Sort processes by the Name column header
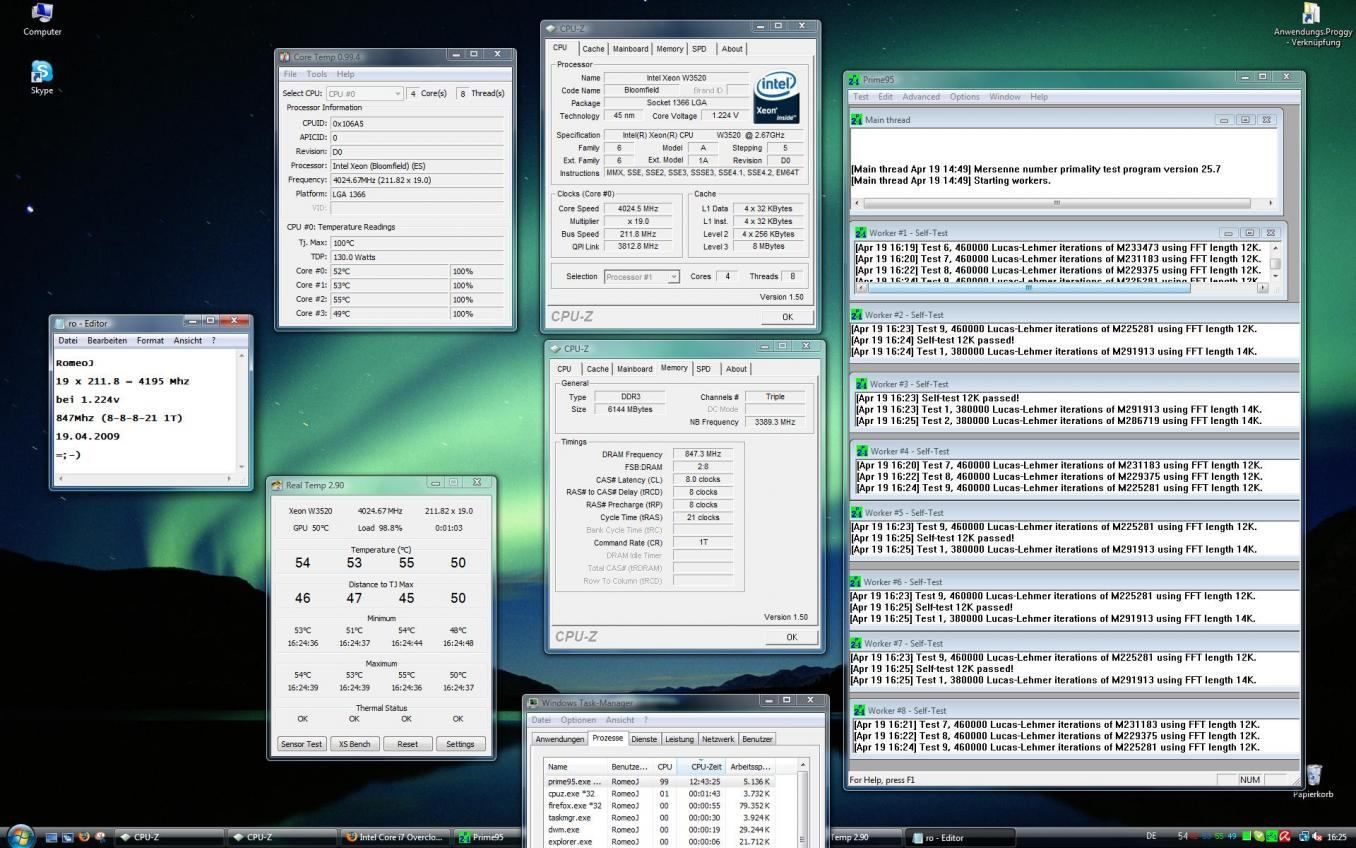This screenshot has width=1356, height=848. point(575,766)
